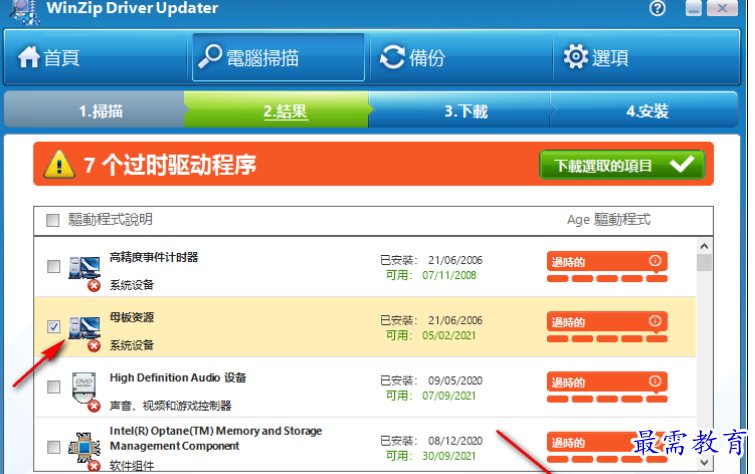
Task: Click the Age 驅動程式 column header
Action: point(609,220)
